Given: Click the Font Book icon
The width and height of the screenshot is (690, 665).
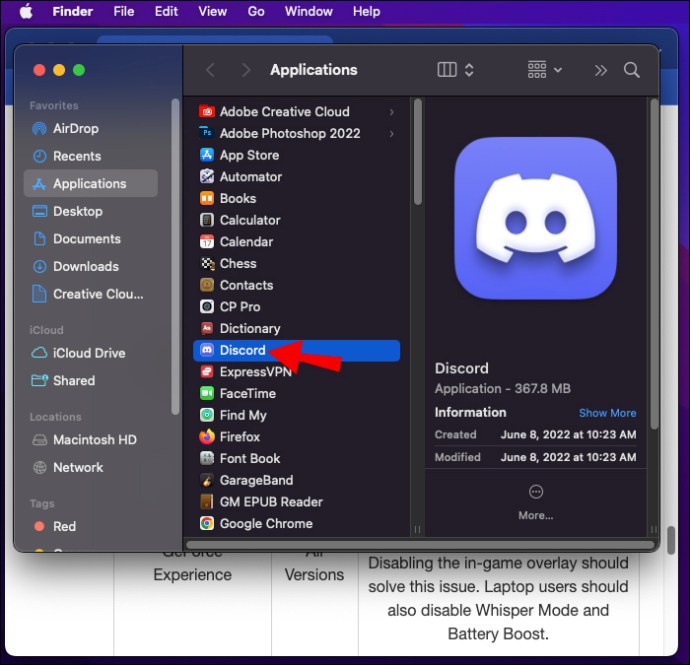Looking at the screenshot, I should coord(207,458).
